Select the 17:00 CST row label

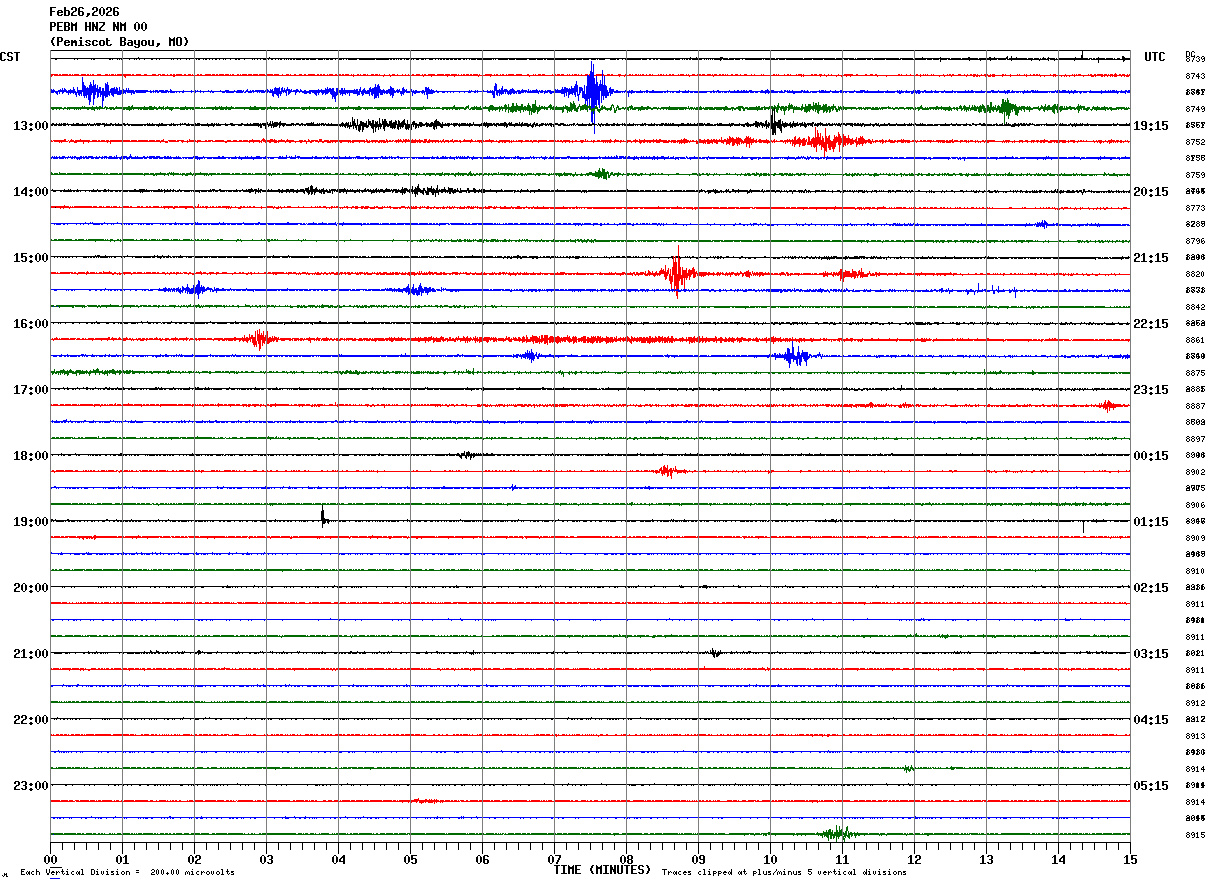(30, 390)
